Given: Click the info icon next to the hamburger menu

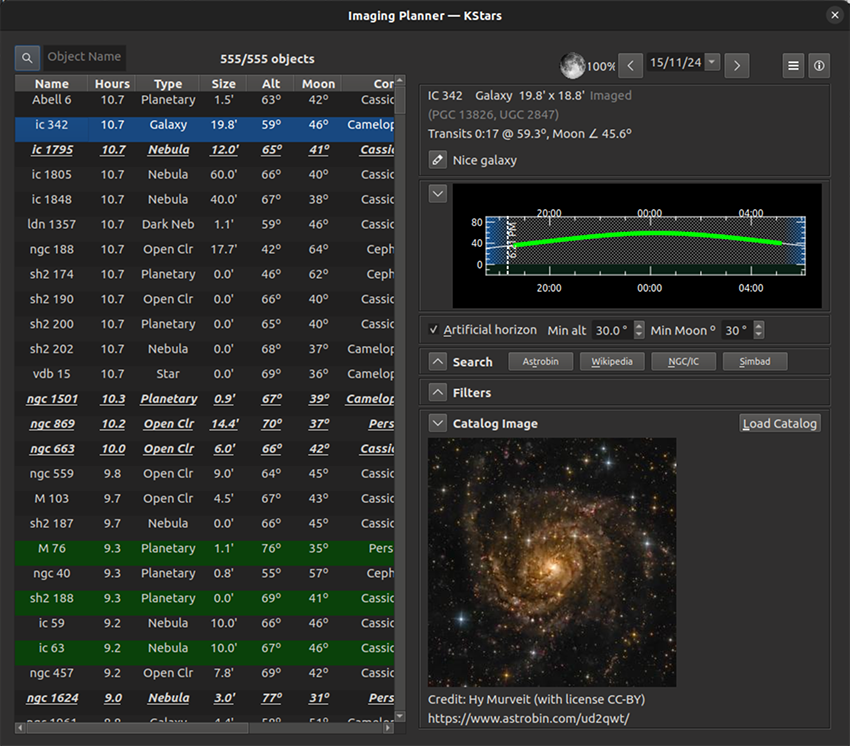Looking at the screenshot, I should pos(818,64).
